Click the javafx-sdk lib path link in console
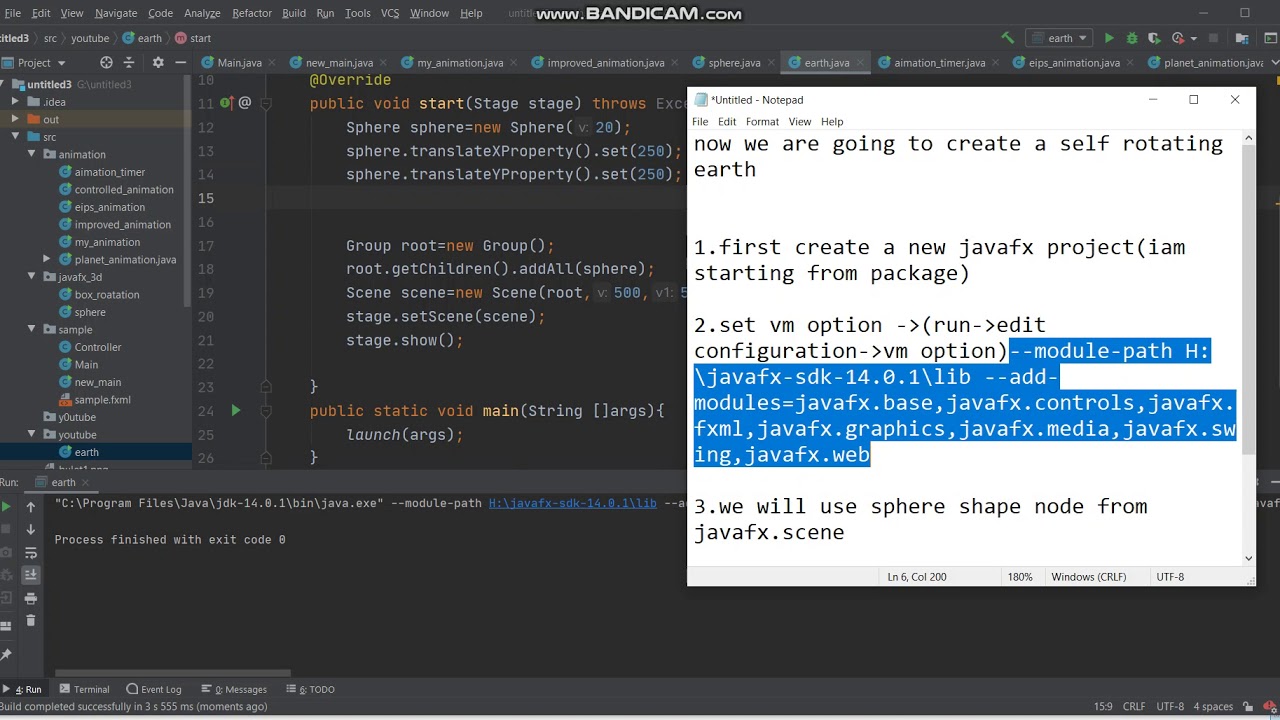 coord(572,503)
